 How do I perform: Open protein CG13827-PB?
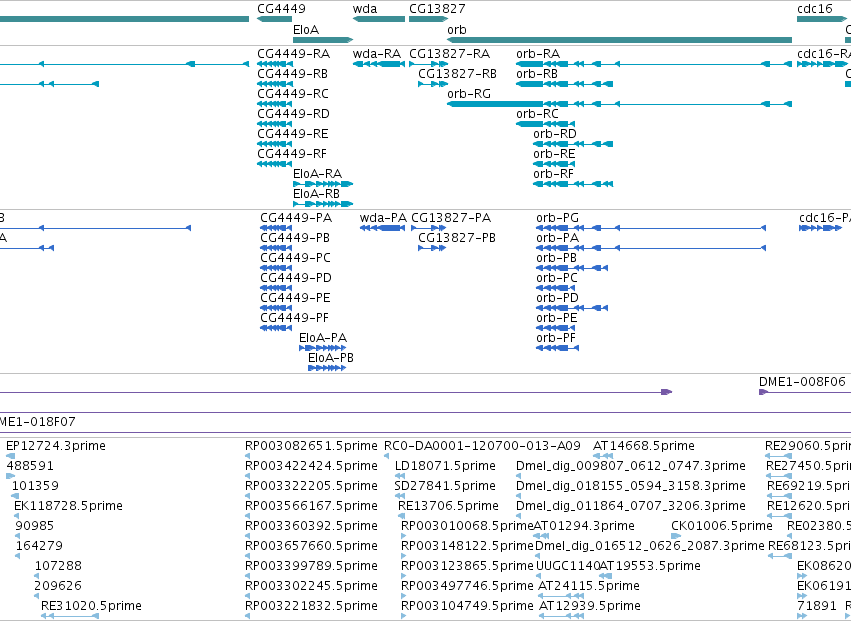coord(457,238)
